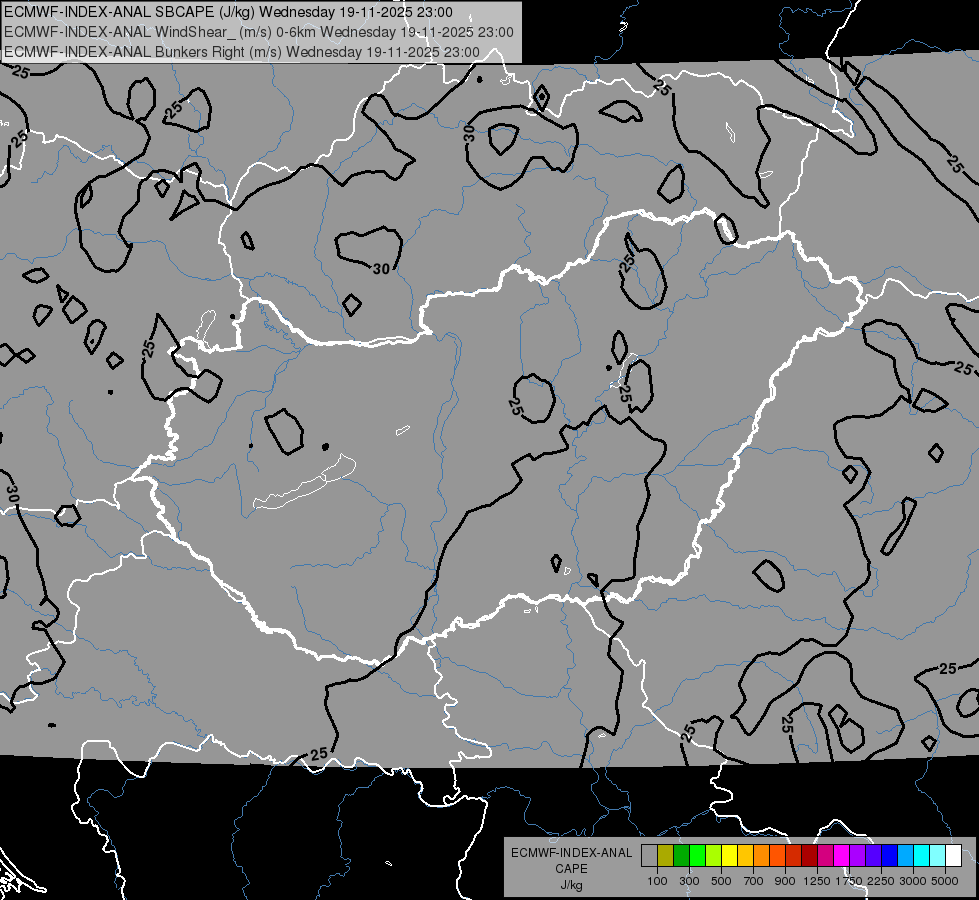Select the gray legend swatch below 100 J/kg
The width and height of the screenshot is (979, 900).
click(x=649, y=856)
